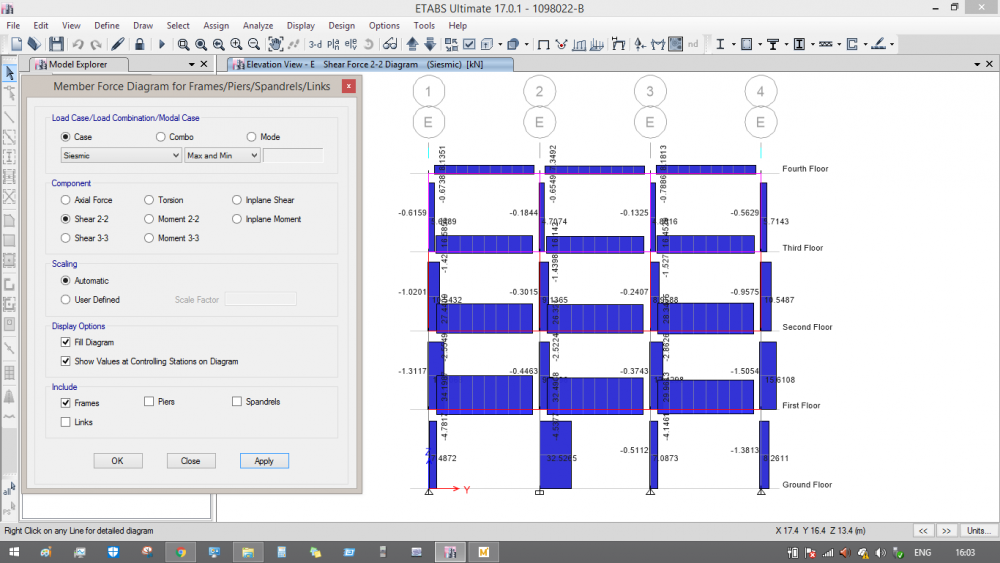1000x563 pixels.
Task: Click the OK button
Action: click(117, 460)
